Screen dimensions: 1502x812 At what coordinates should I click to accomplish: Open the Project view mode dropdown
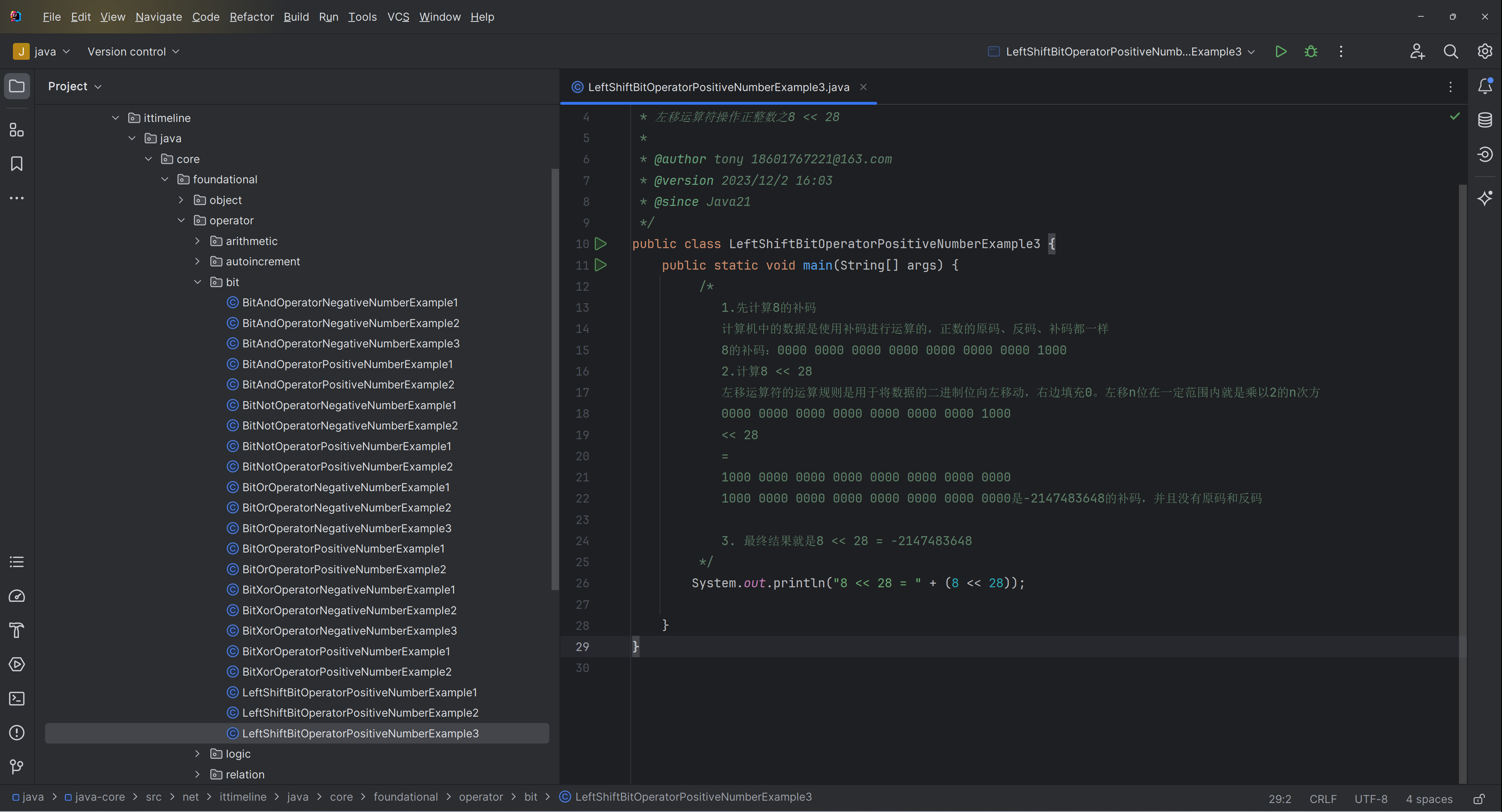click(75, 86)
